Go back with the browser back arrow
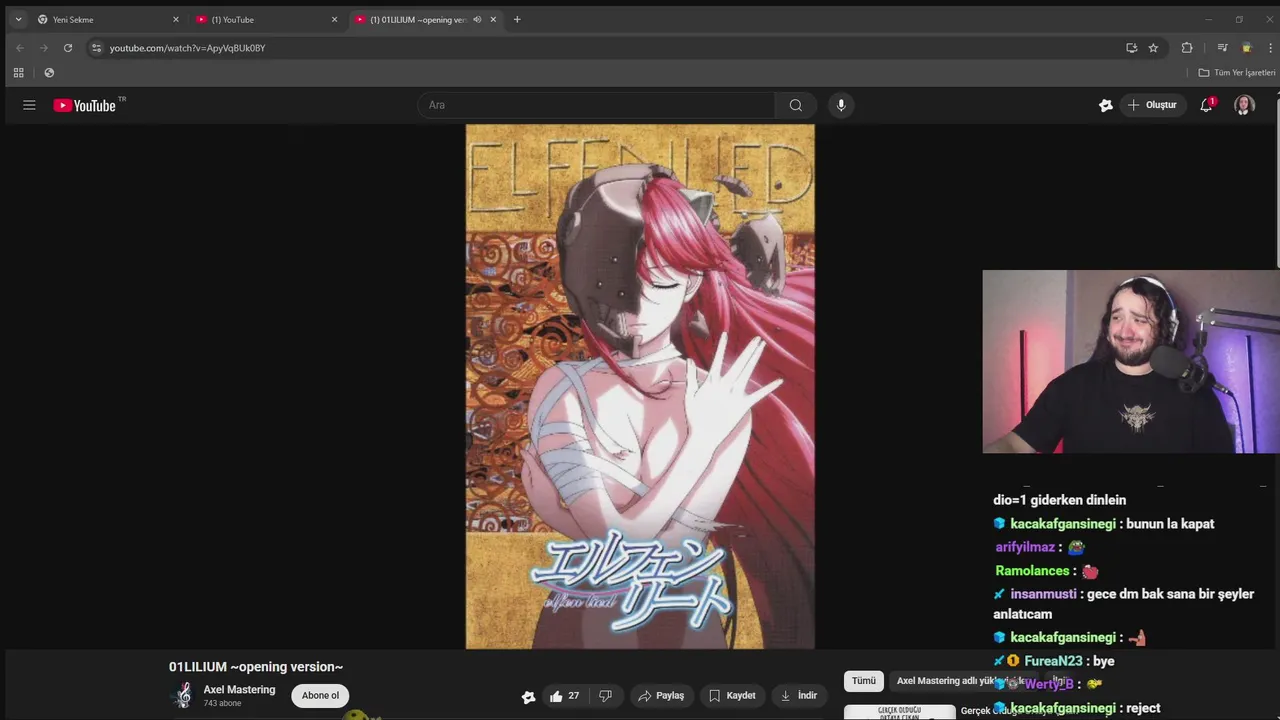The height and width of the screenshot is (720, 1280). point(19,48)
